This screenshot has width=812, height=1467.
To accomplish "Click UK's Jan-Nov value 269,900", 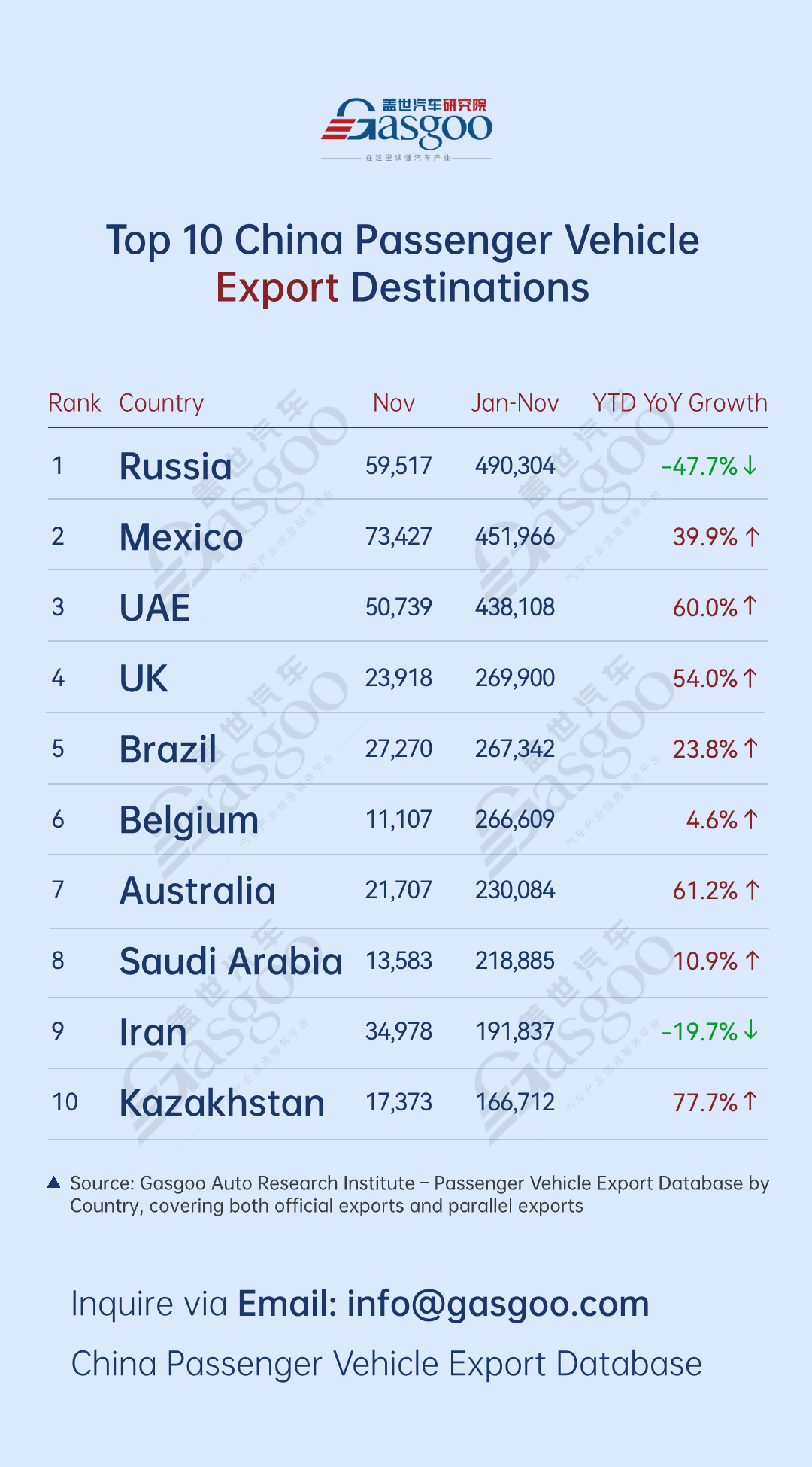I will coord(515,678).
